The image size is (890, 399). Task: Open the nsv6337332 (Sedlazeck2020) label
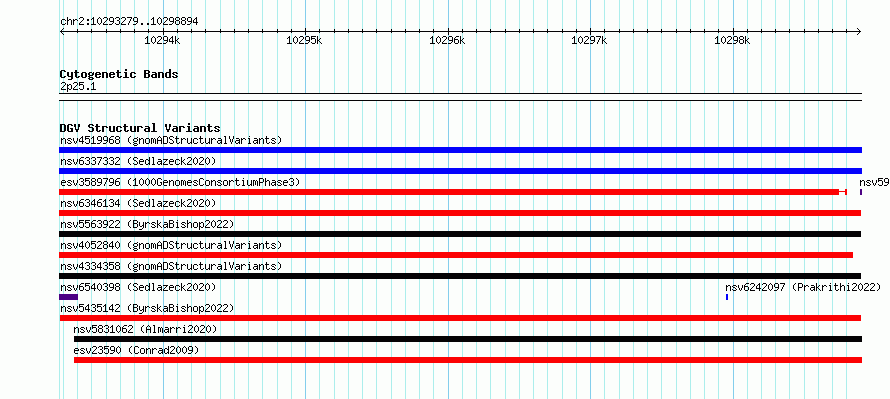(138, 161)
